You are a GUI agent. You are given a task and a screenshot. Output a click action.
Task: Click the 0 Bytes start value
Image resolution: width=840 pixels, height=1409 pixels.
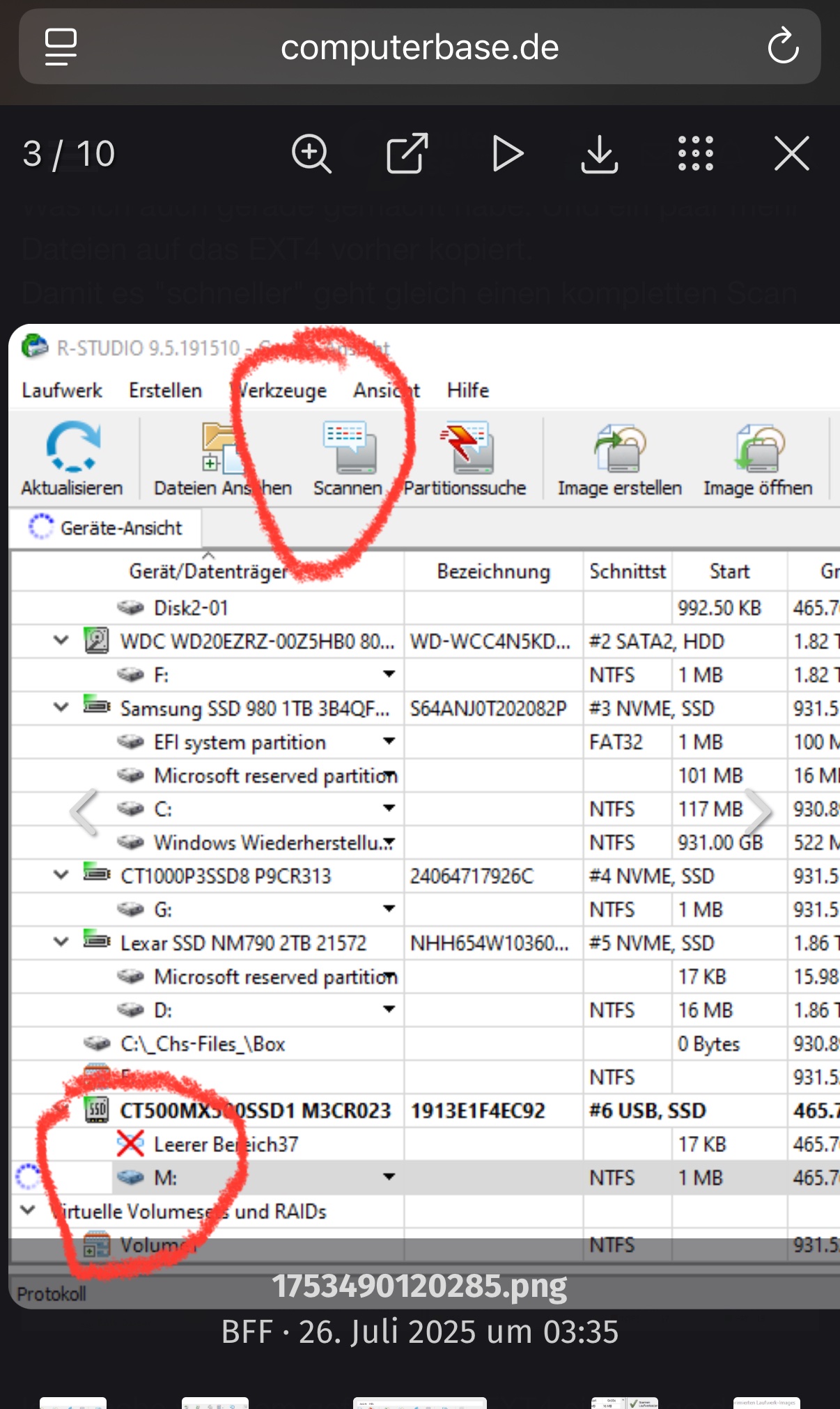[709, 1043]
